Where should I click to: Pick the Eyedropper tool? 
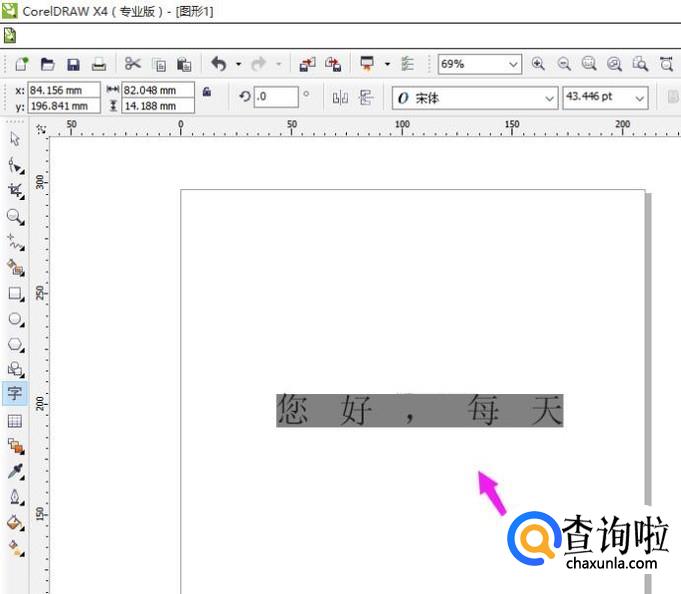pos(15,471)
